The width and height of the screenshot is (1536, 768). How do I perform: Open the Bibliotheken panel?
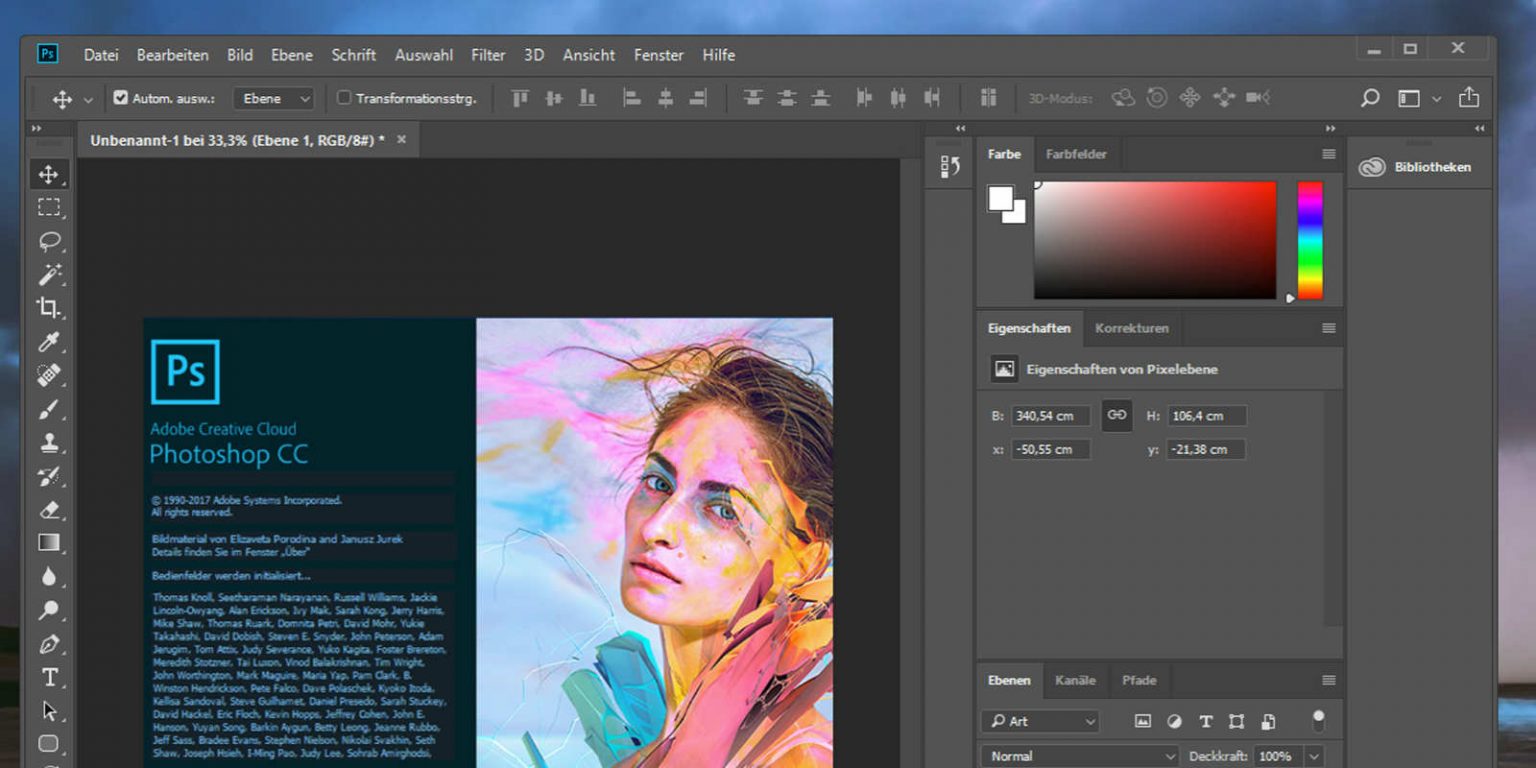(1417, 167)
